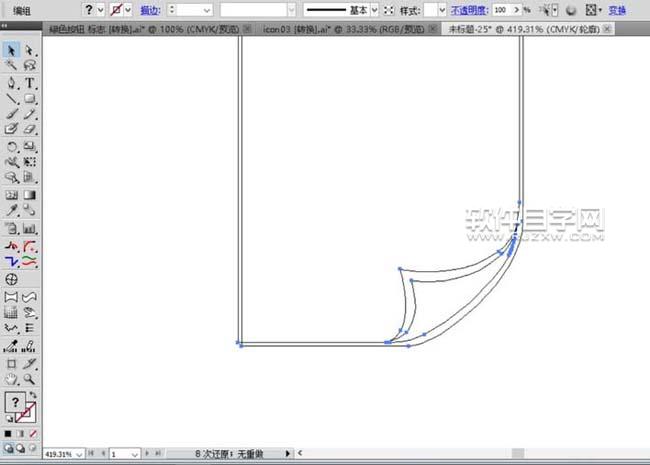The height and width of the screenshot is (465, 650).
Task: Select the Direct Selection tool
Action: [30, 50]
